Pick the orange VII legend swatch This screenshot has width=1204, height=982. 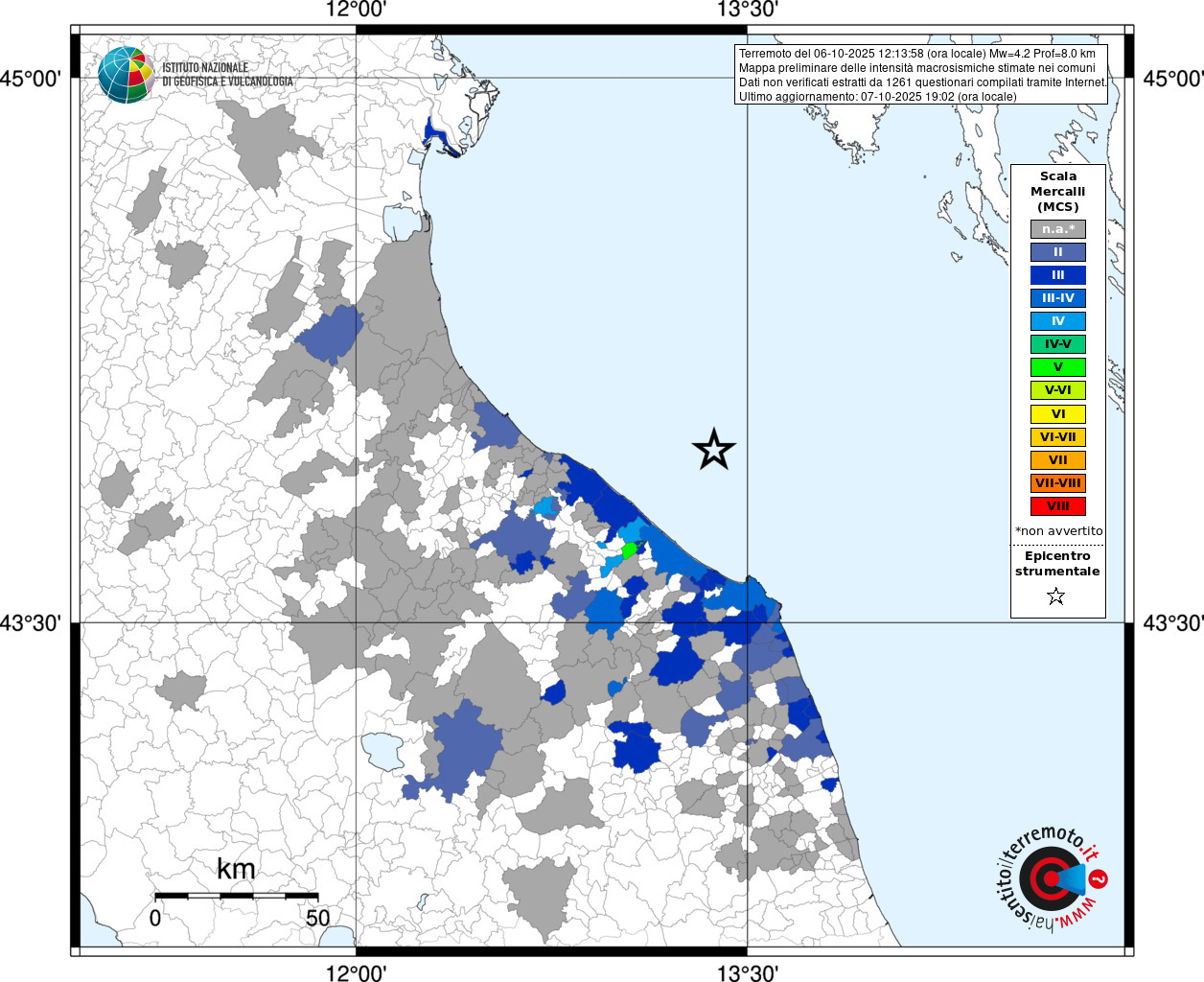(1057, 460)
